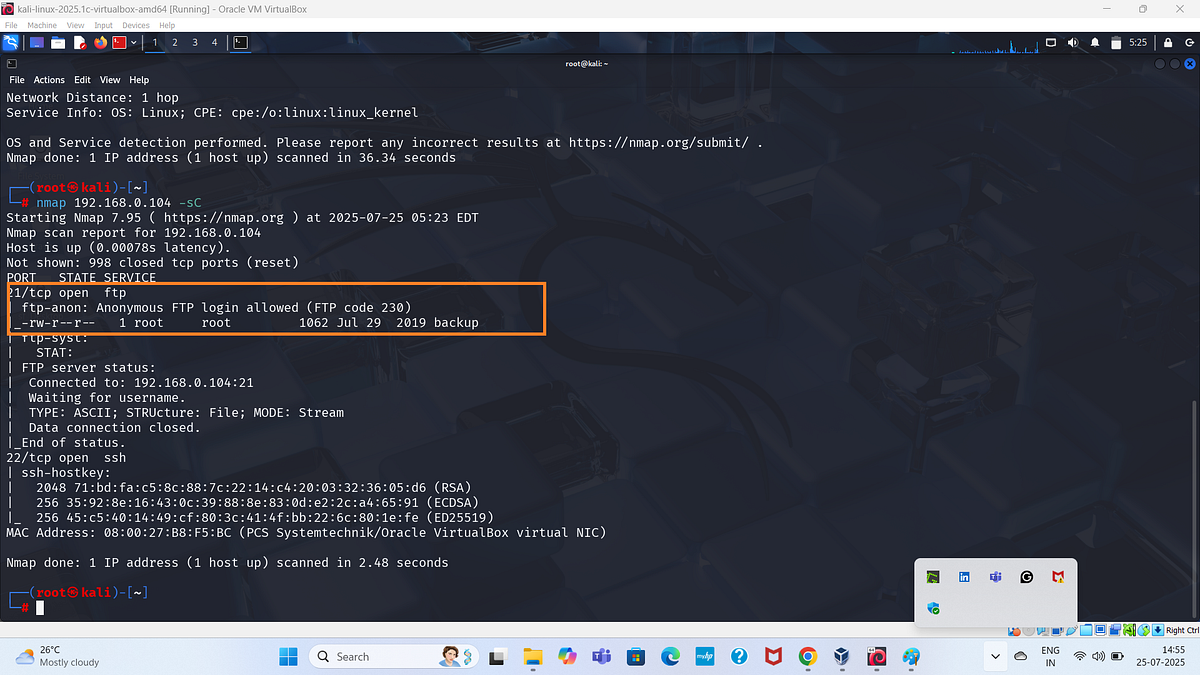Image resolution: width=1200 pixels, height=675 pixels.
Task: Switch to workspace 2 in the Kali panel
Action: pos(174,42)
